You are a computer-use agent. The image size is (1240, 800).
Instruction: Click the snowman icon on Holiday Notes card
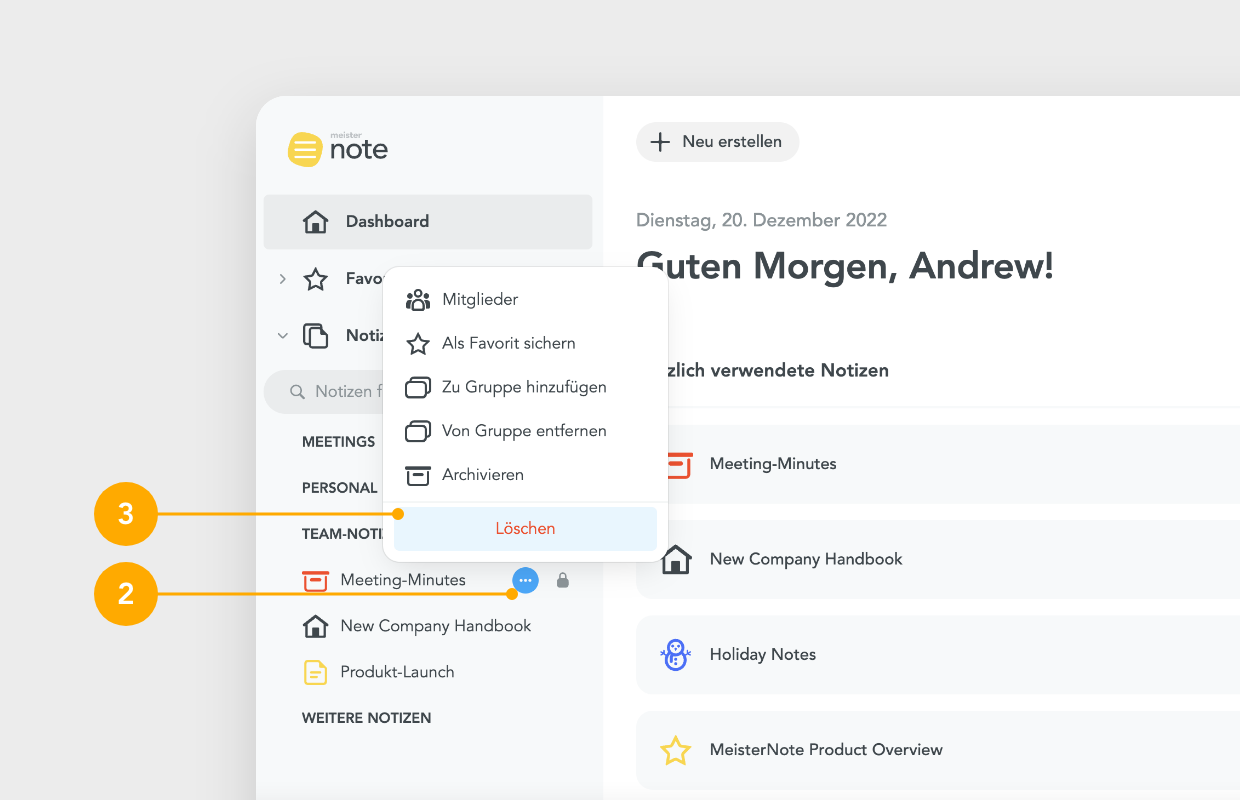tap(676, 655)
